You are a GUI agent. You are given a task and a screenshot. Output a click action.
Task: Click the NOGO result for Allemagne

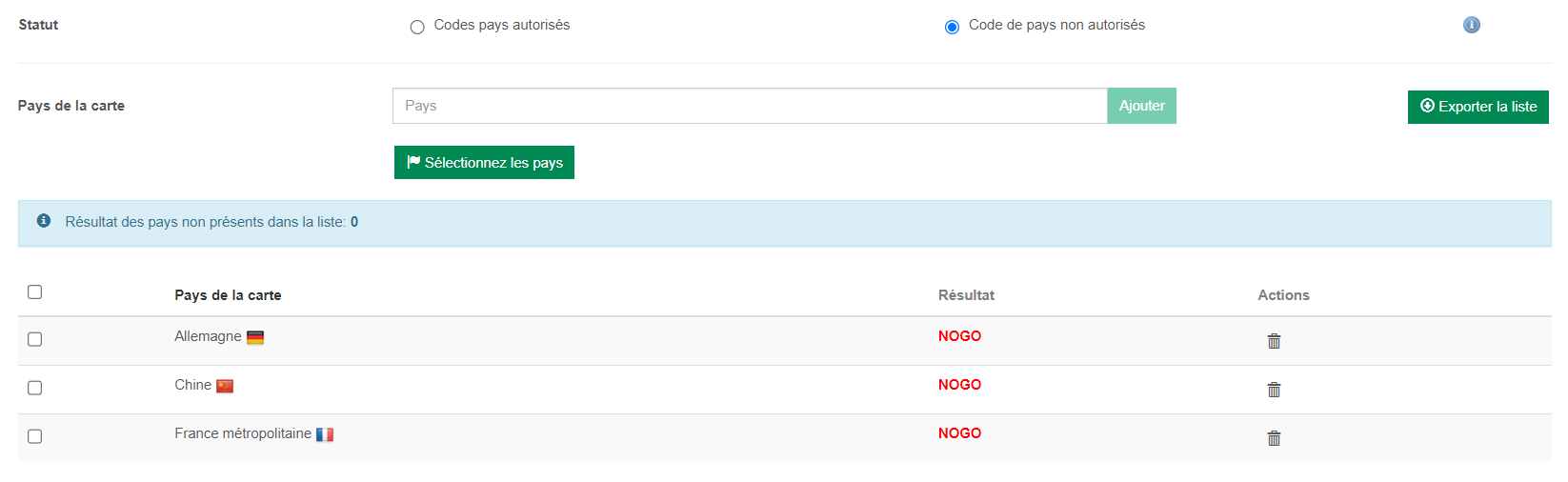coord(959,336)
